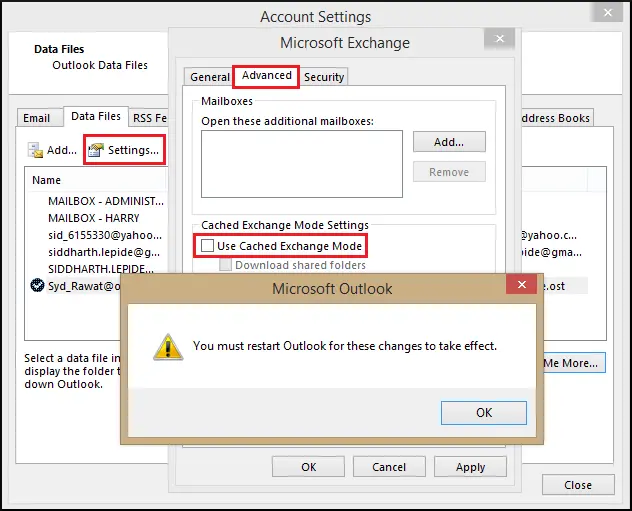Click the warning triangle icon in Outlook message
Viewport: 632px width, 511px height.
coord(166,346)
